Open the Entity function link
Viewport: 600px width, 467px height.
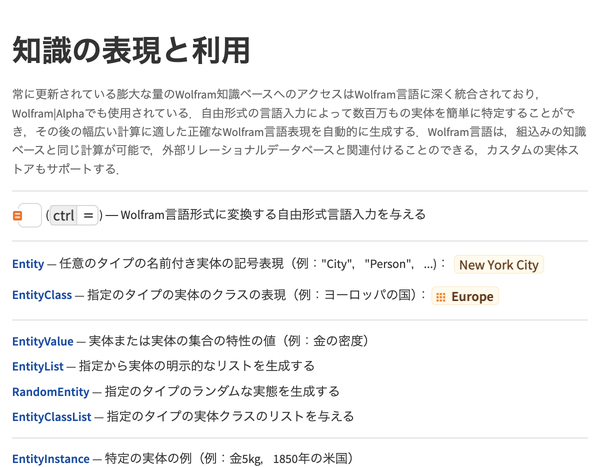[x=28, y=264]
